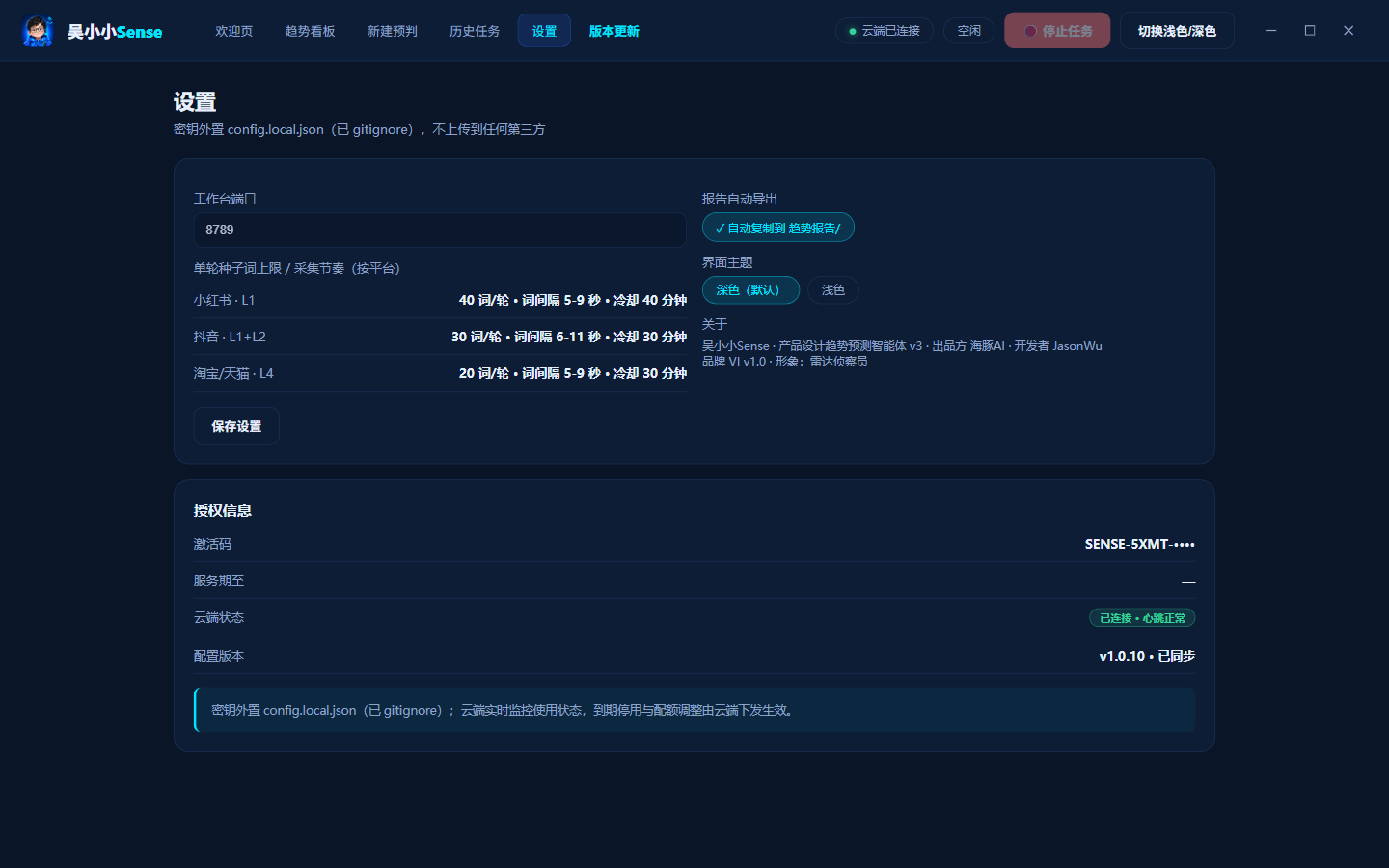Click the 激活码 label
1389x868 pixels.
(212, 544)
